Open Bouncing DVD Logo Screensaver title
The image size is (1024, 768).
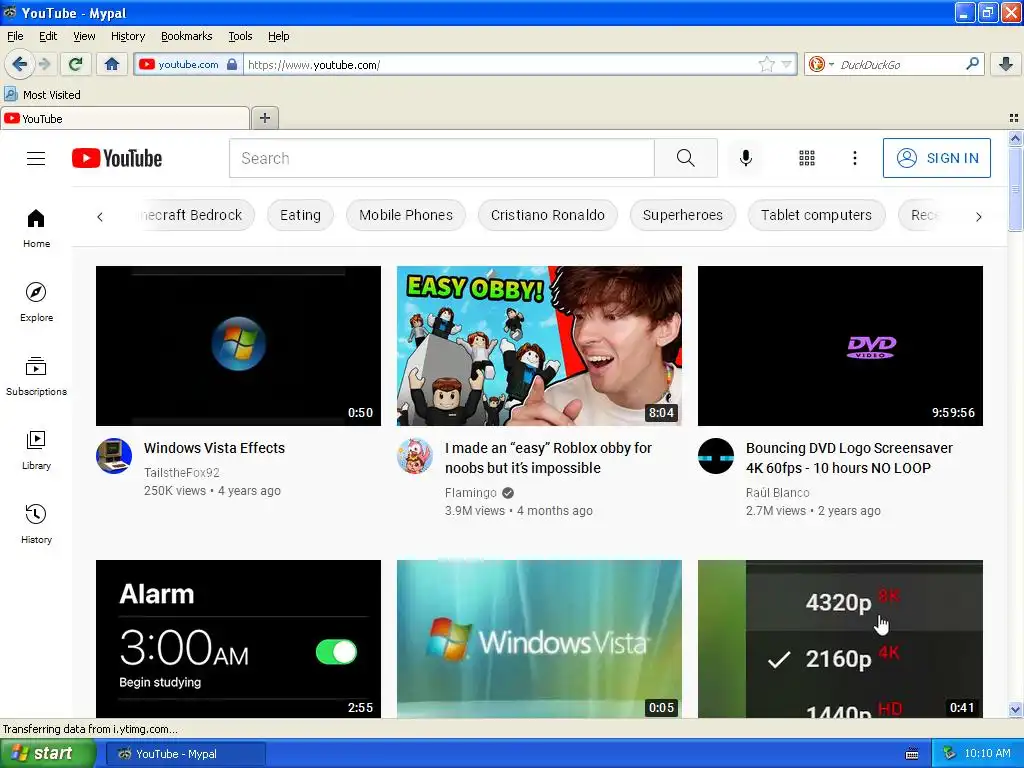click(849, 458)
